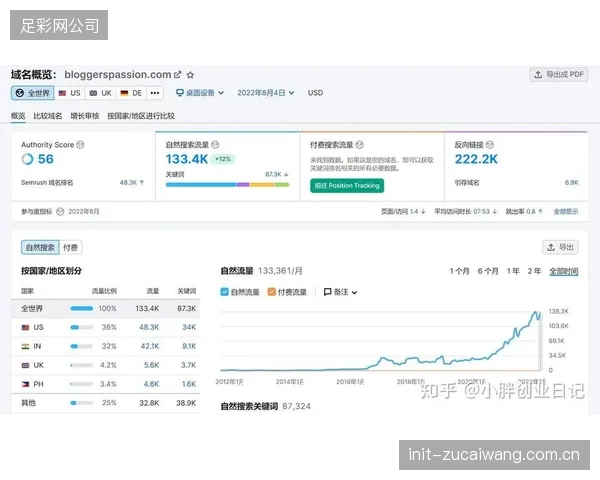Toggle the 自然流量 organic traffic checkbox
Image resolution: width=600 pixels, height=480 pixels.
[225, 292]
